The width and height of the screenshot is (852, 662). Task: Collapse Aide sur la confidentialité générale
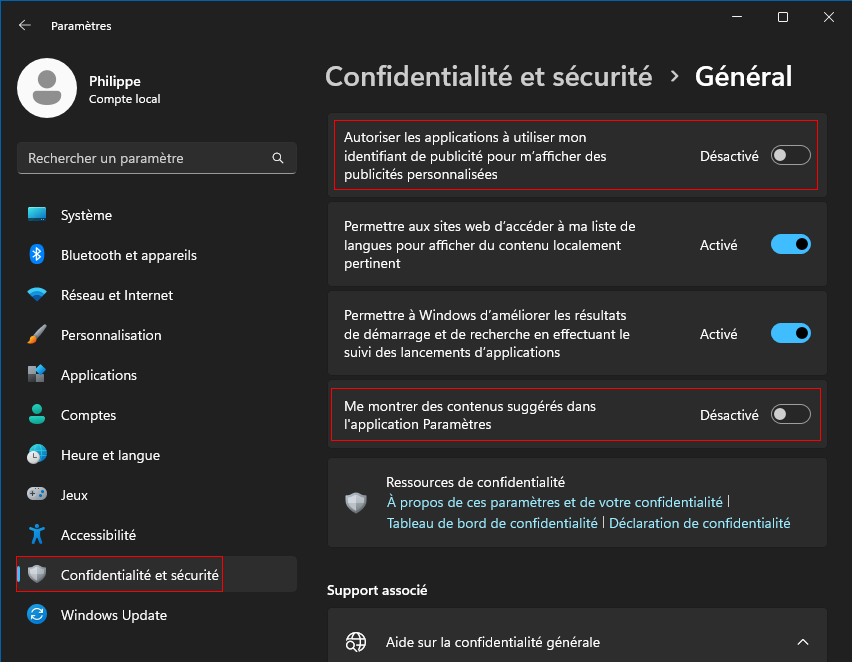(x=803, y=642)
